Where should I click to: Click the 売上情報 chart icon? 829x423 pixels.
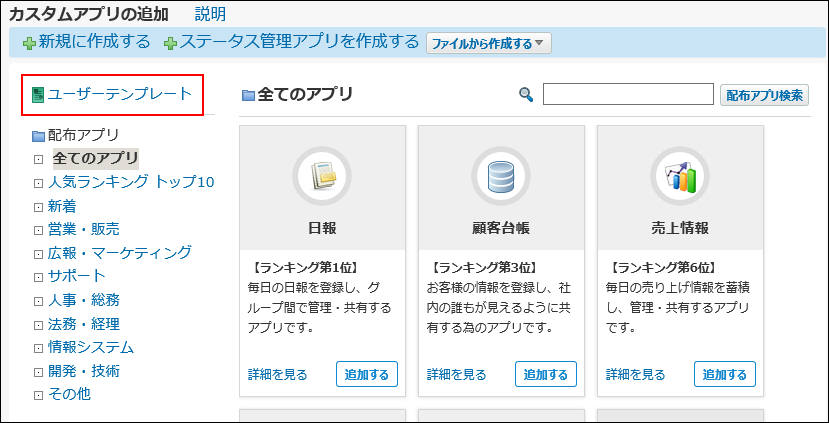tap(680, 176)
